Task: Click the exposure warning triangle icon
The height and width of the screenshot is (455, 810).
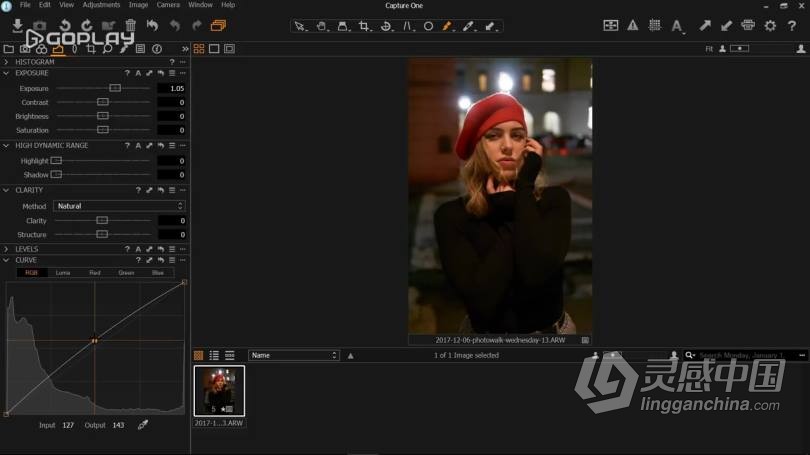Action: point(632,25)
